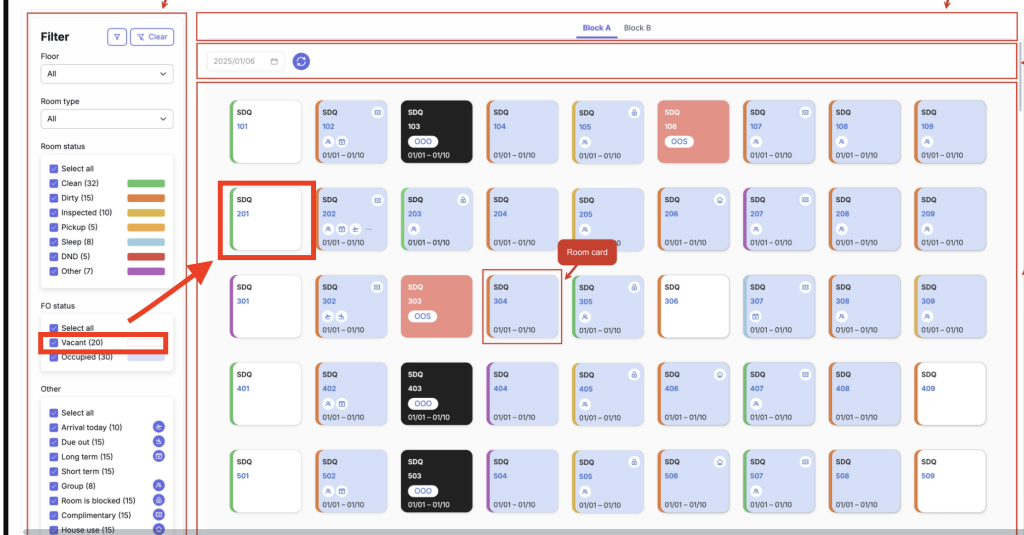This screenshot has width=1024, height=535.
Task: Switch to the Block B tab
Action: click(x=637, y=28)
